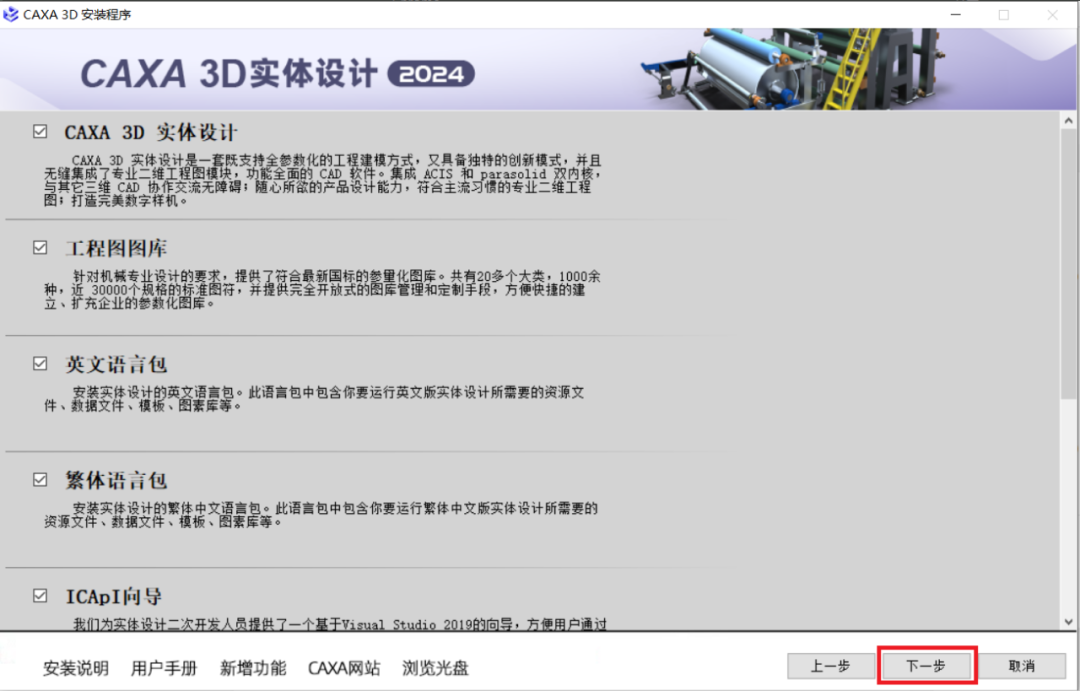Open the 用户手册 link

[x=164, y=668]
